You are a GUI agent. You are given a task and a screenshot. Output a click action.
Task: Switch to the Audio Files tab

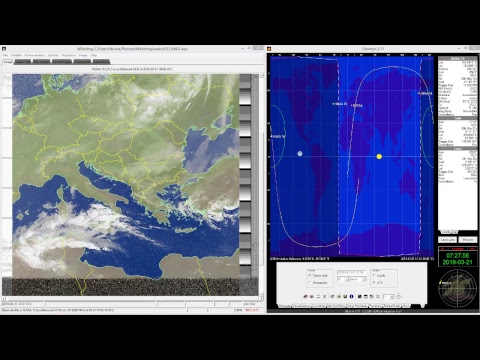point(23,62)
